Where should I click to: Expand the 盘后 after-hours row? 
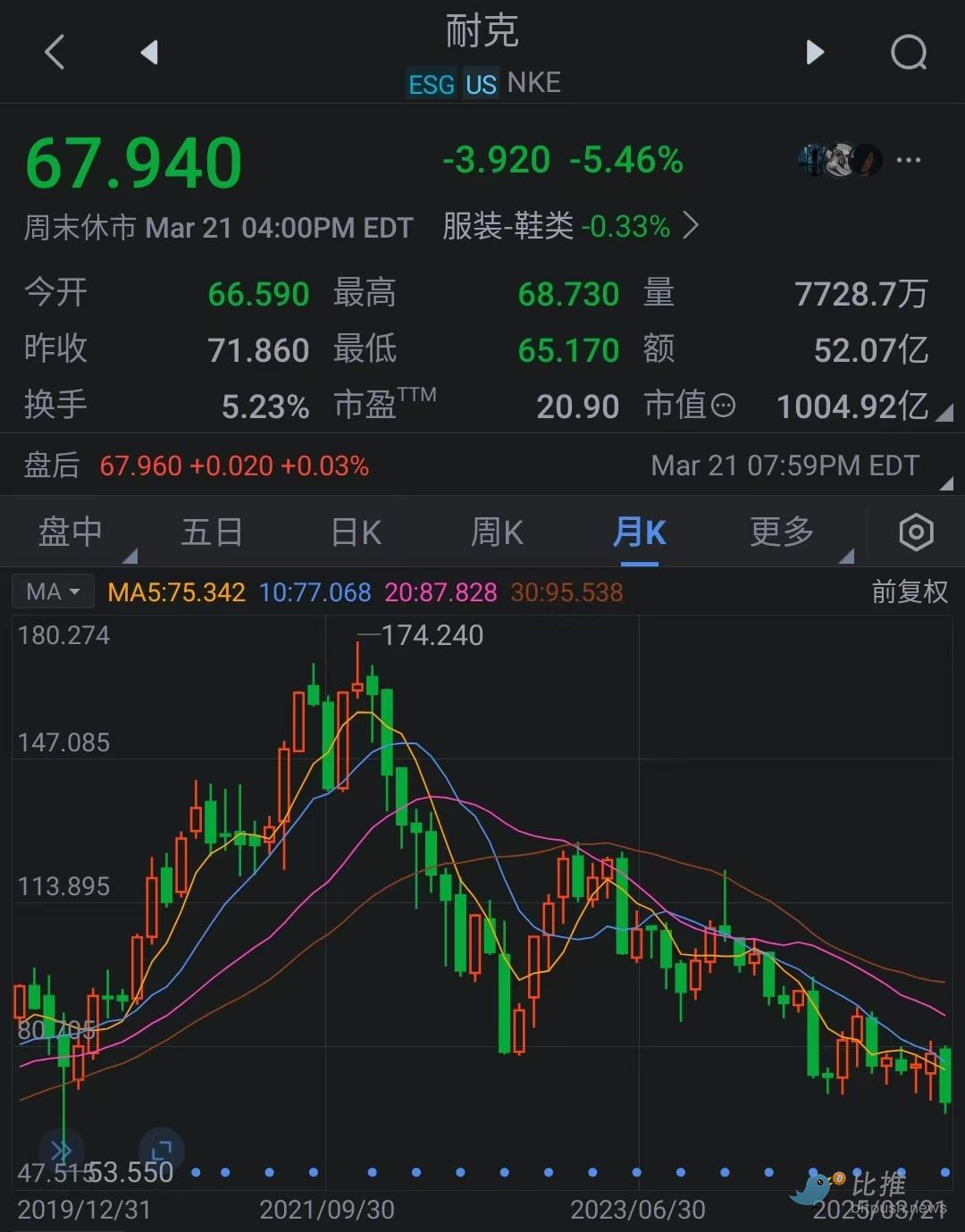click(945, 482)
